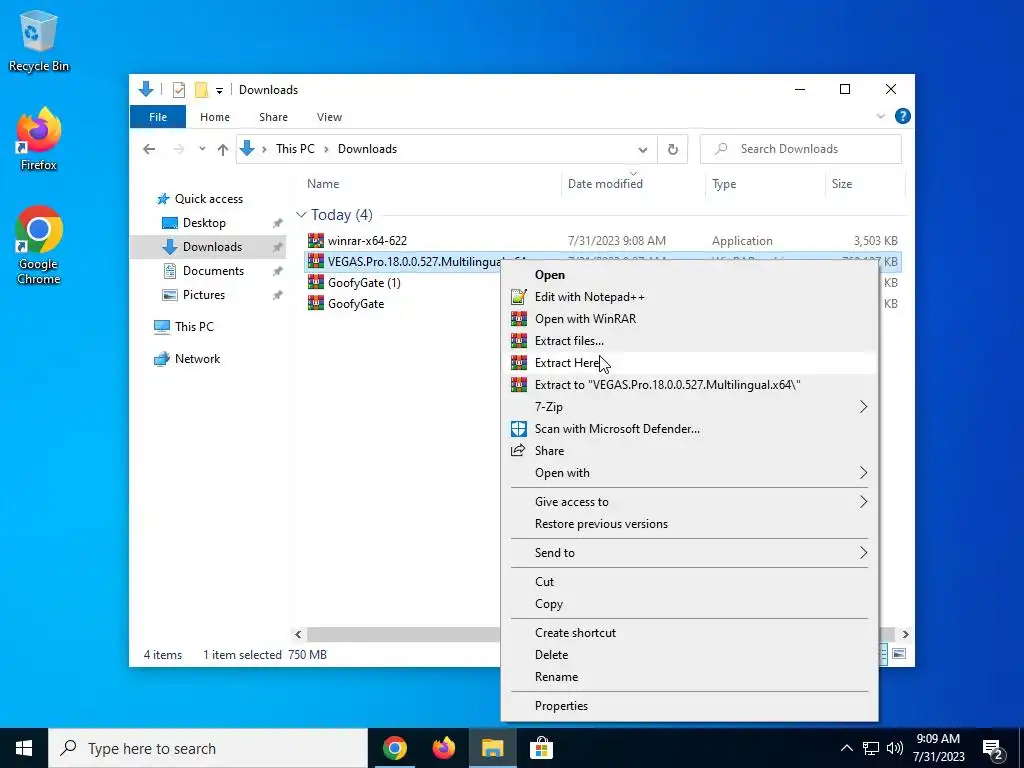
Task: Open Explorer help question mark icon
Action: pyautogui.click(x=903, y=116)
